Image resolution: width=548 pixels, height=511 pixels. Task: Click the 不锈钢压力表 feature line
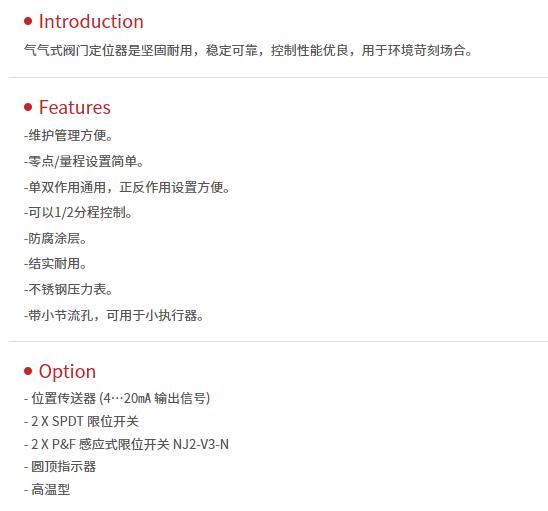tap(68, 290)
